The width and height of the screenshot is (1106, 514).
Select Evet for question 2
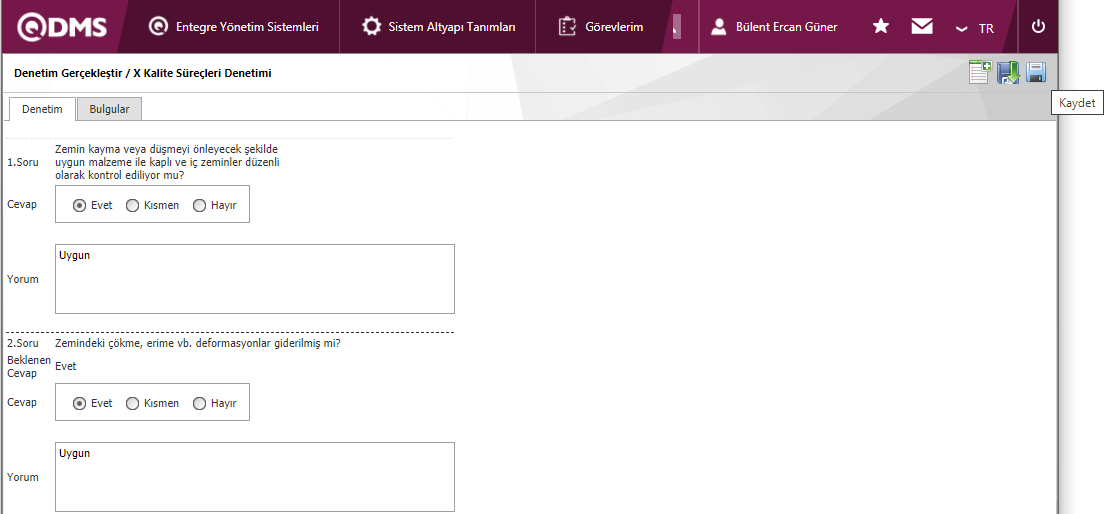[80, 403]
